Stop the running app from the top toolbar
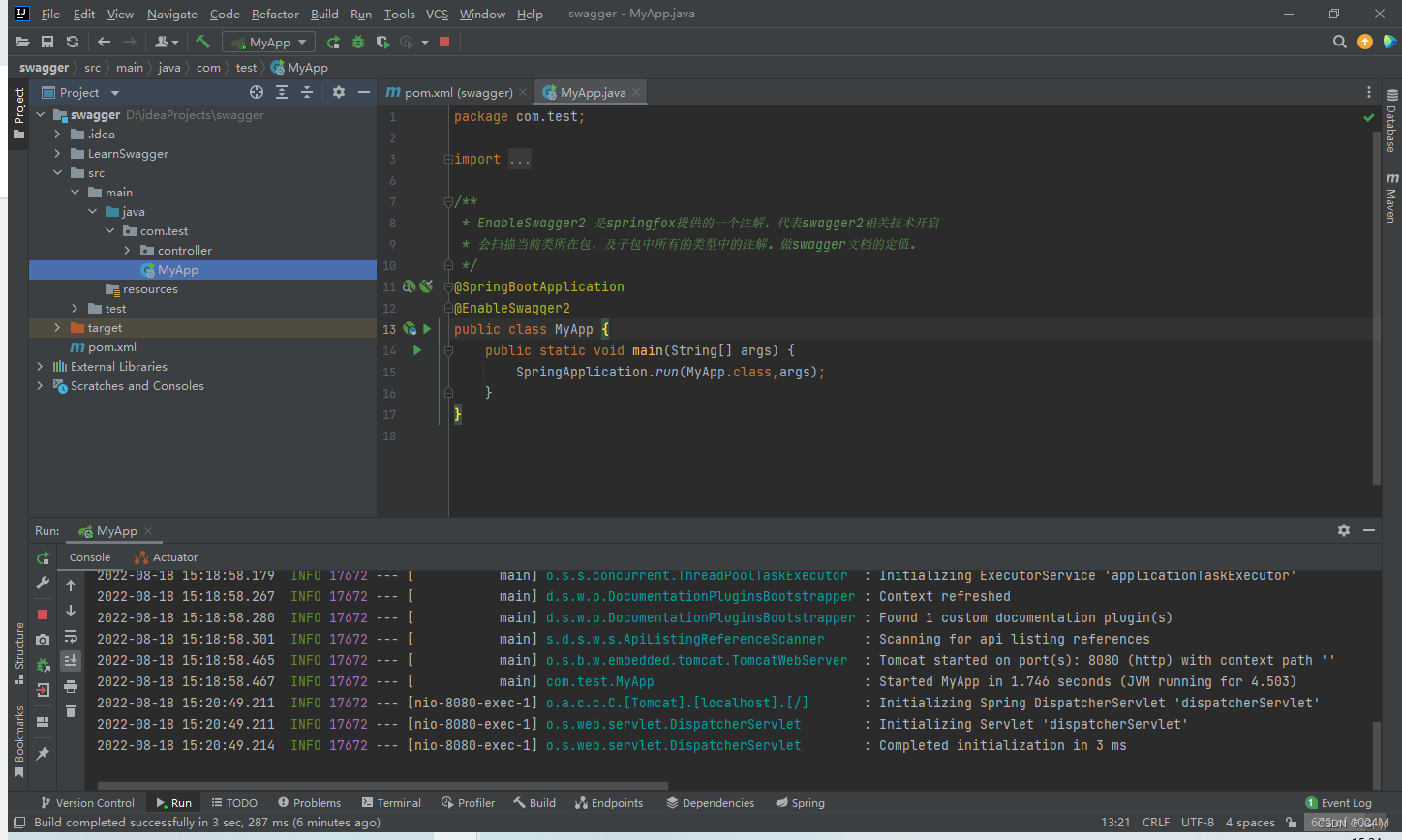This screenshot has height=840, width=1402. click(444, 42)
